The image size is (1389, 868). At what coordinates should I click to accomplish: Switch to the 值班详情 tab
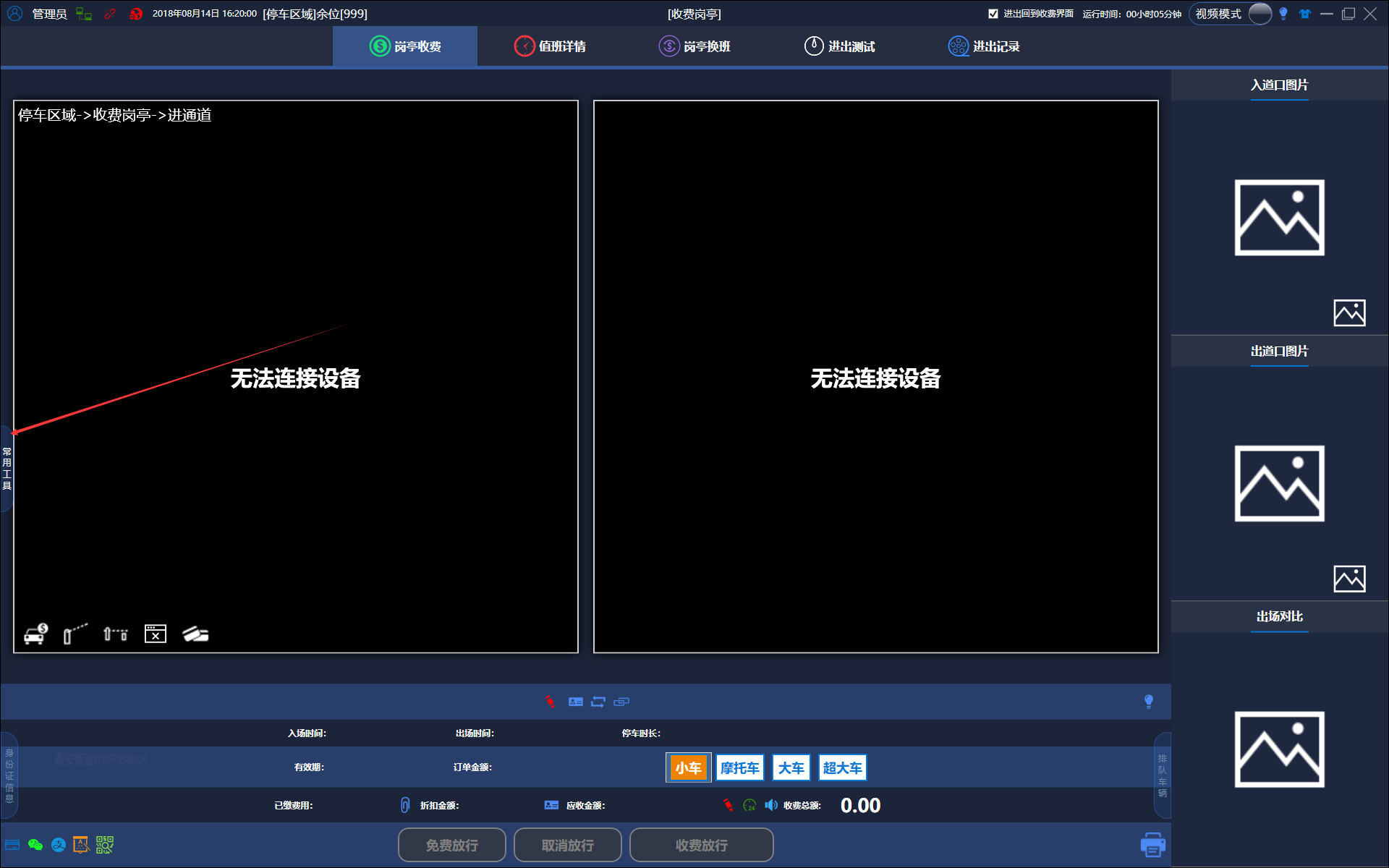pos(550,46)
